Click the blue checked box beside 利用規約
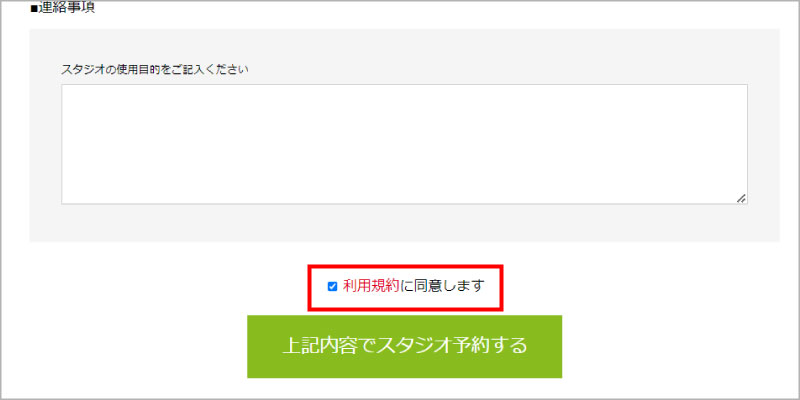Viewport: 800px width, 400px height. 332,287
